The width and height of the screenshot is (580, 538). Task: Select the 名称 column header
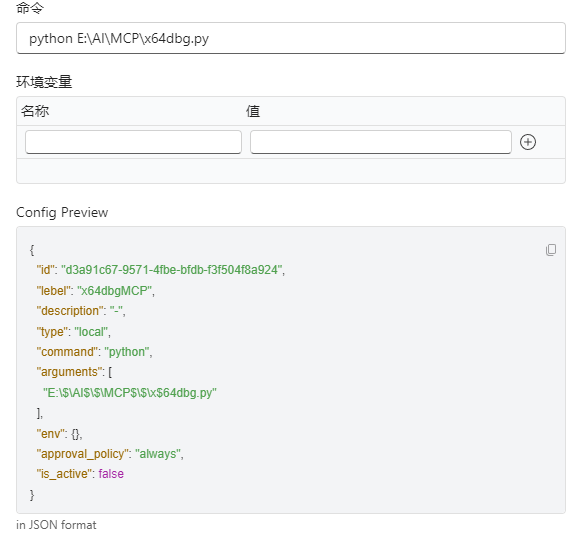pyautogui.click(x=35, y=111)
